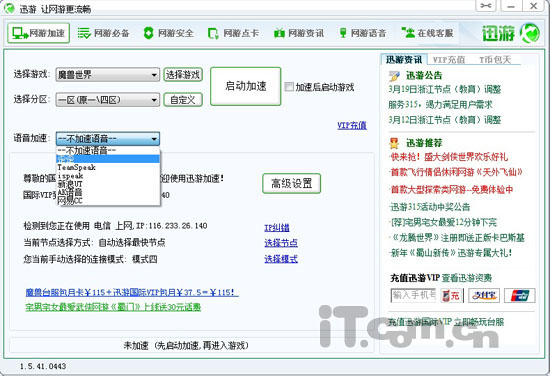The height and width of the screenshot is (376, 550).
Task: Click the 迅游 green globe logo
Action: pyautogui.click(x=530, y=33)
